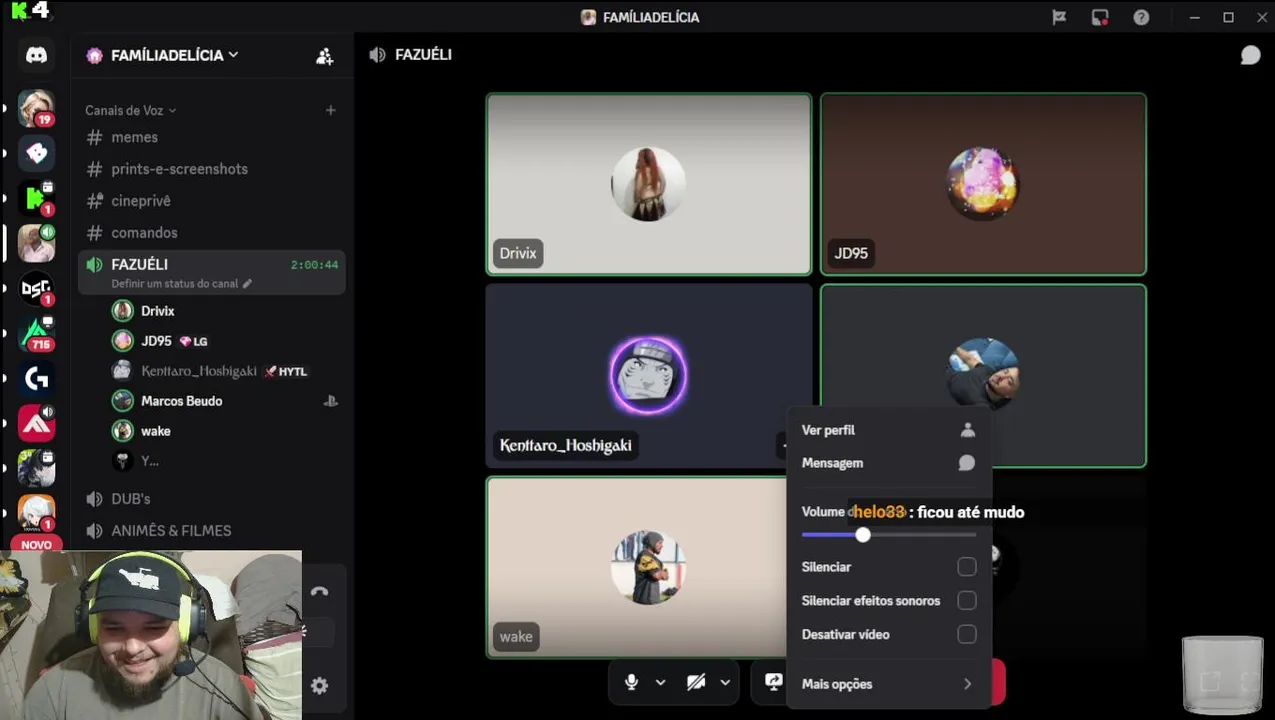The image size is (1275, 720).
Task: Click the message bubble icon beside Mensagem
Action: click(x=967, y=463)
